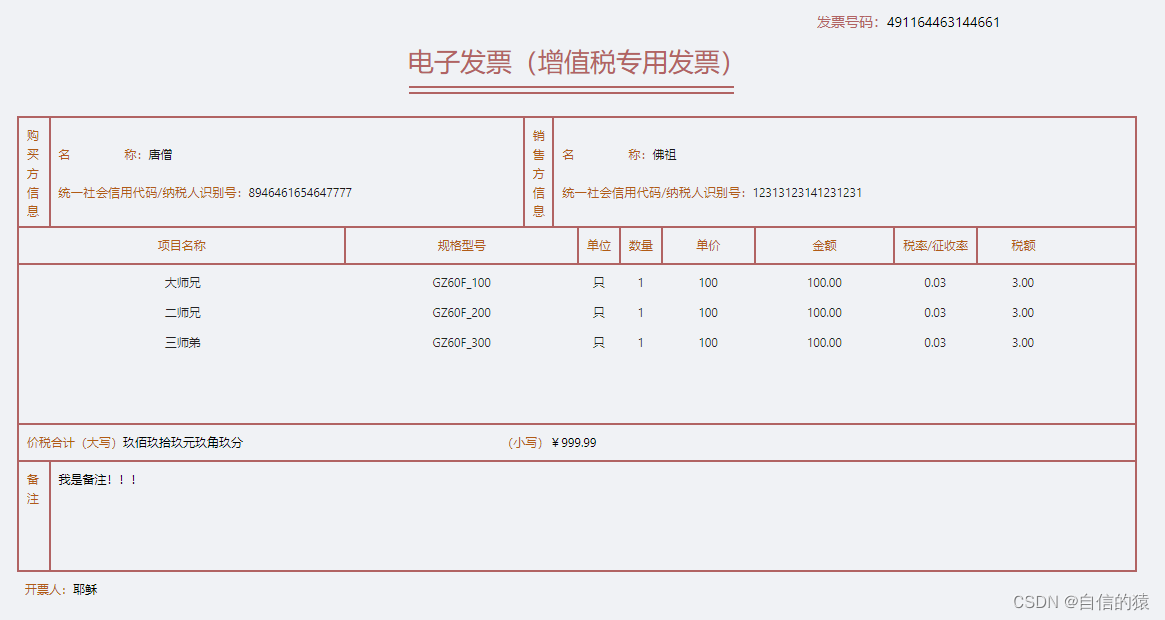Image resolution: width=1165 pixels, height=620 pixels.
Task: Click the 价税合计（大写）label
Action: point(72,442)
